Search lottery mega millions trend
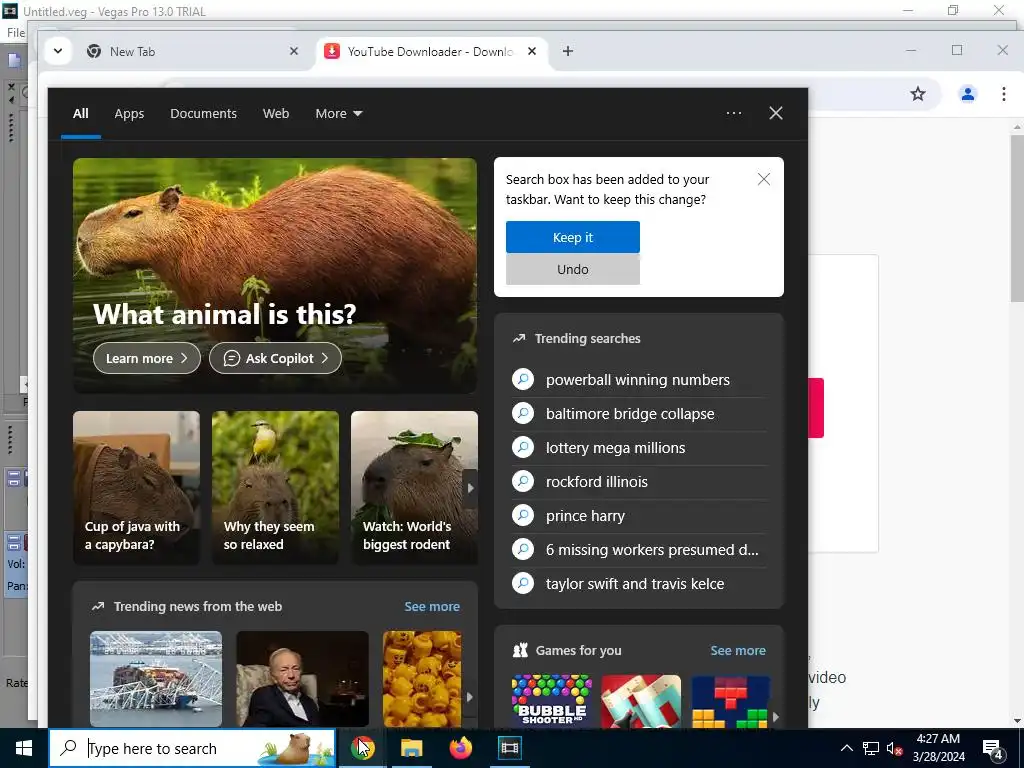 tap(639, 447)
